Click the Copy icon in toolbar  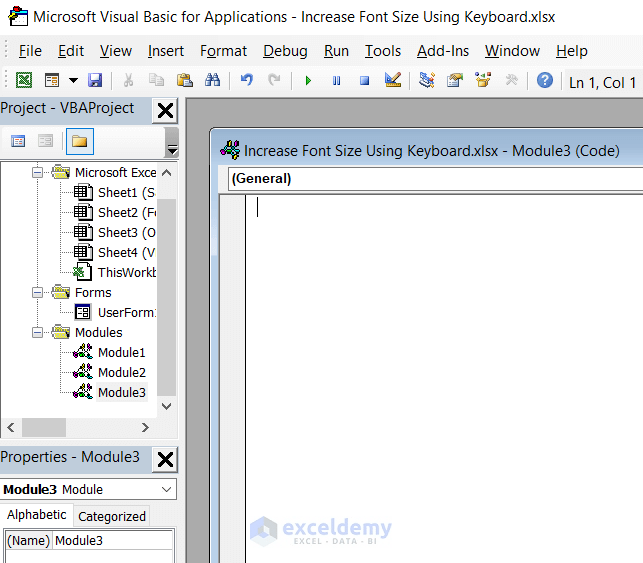tap(156, 80)
